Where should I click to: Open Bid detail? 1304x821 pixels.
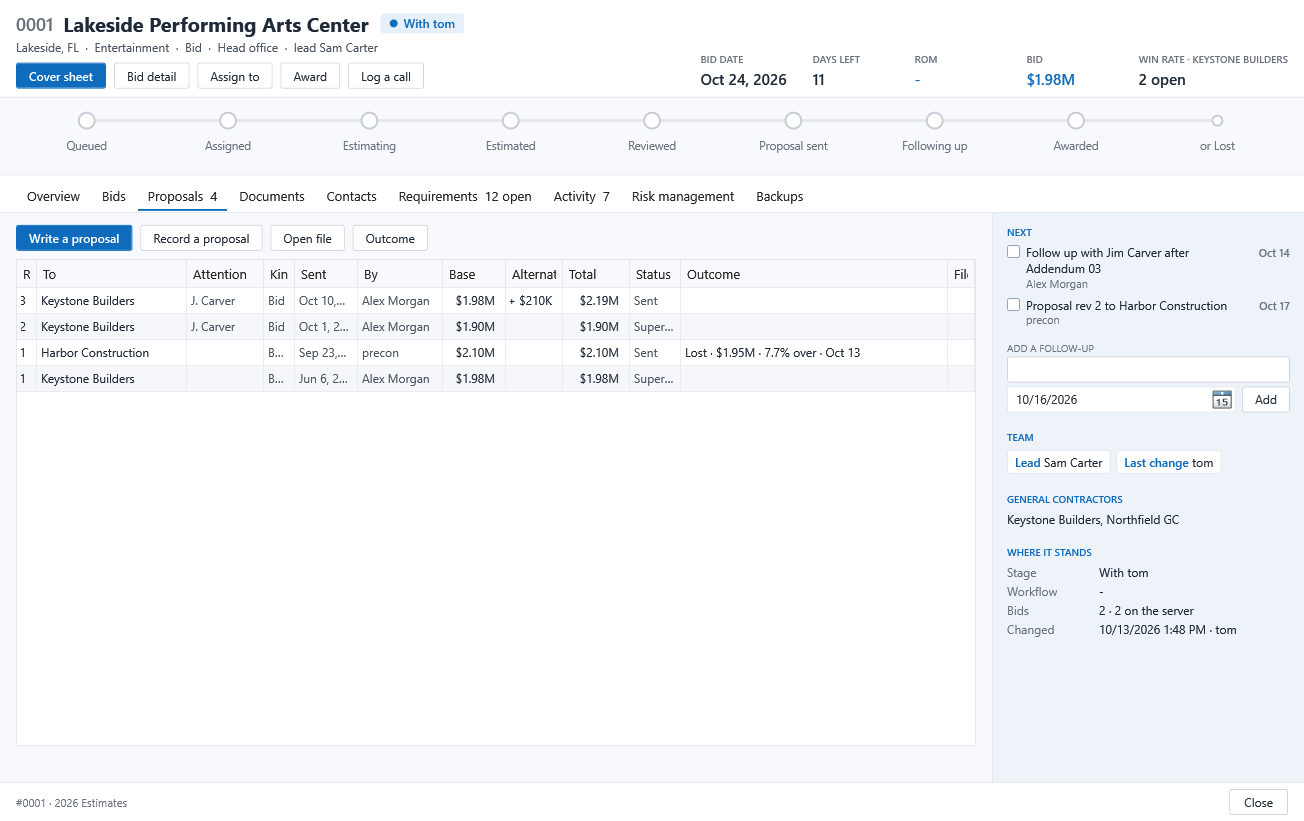coord(152,77)
